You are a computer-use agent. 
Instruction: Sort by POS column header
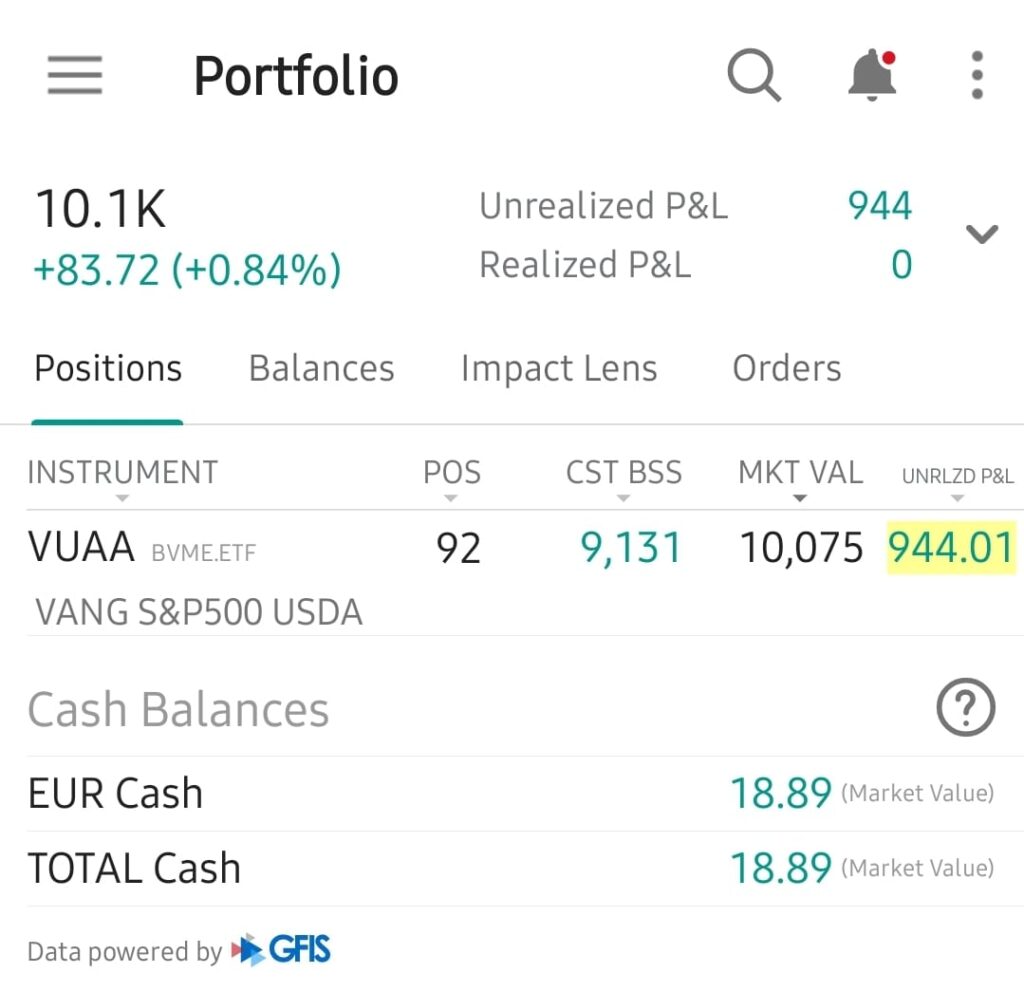(x=451, y=473)
